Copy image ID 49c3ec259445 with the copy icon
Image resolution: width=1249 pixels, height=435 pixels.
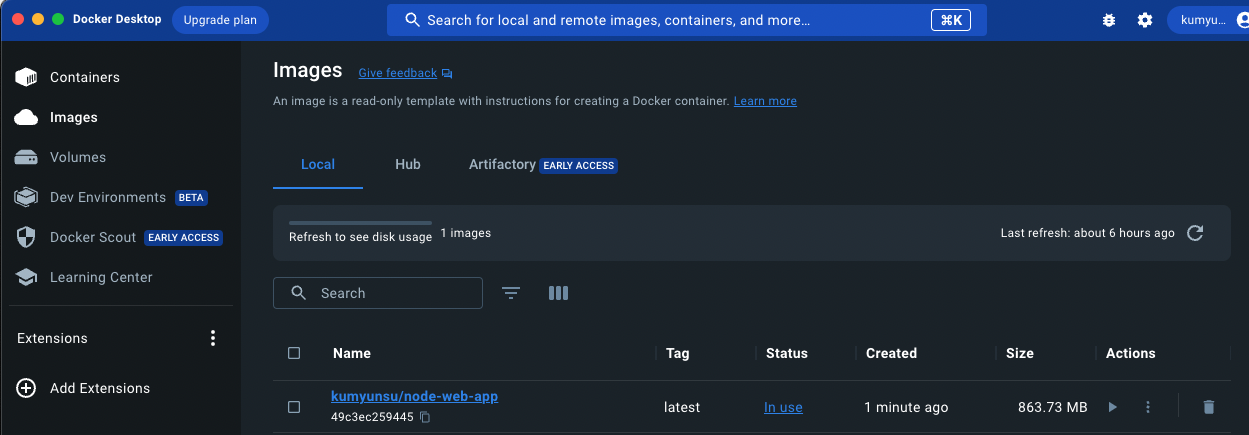(x=425, y=417)
